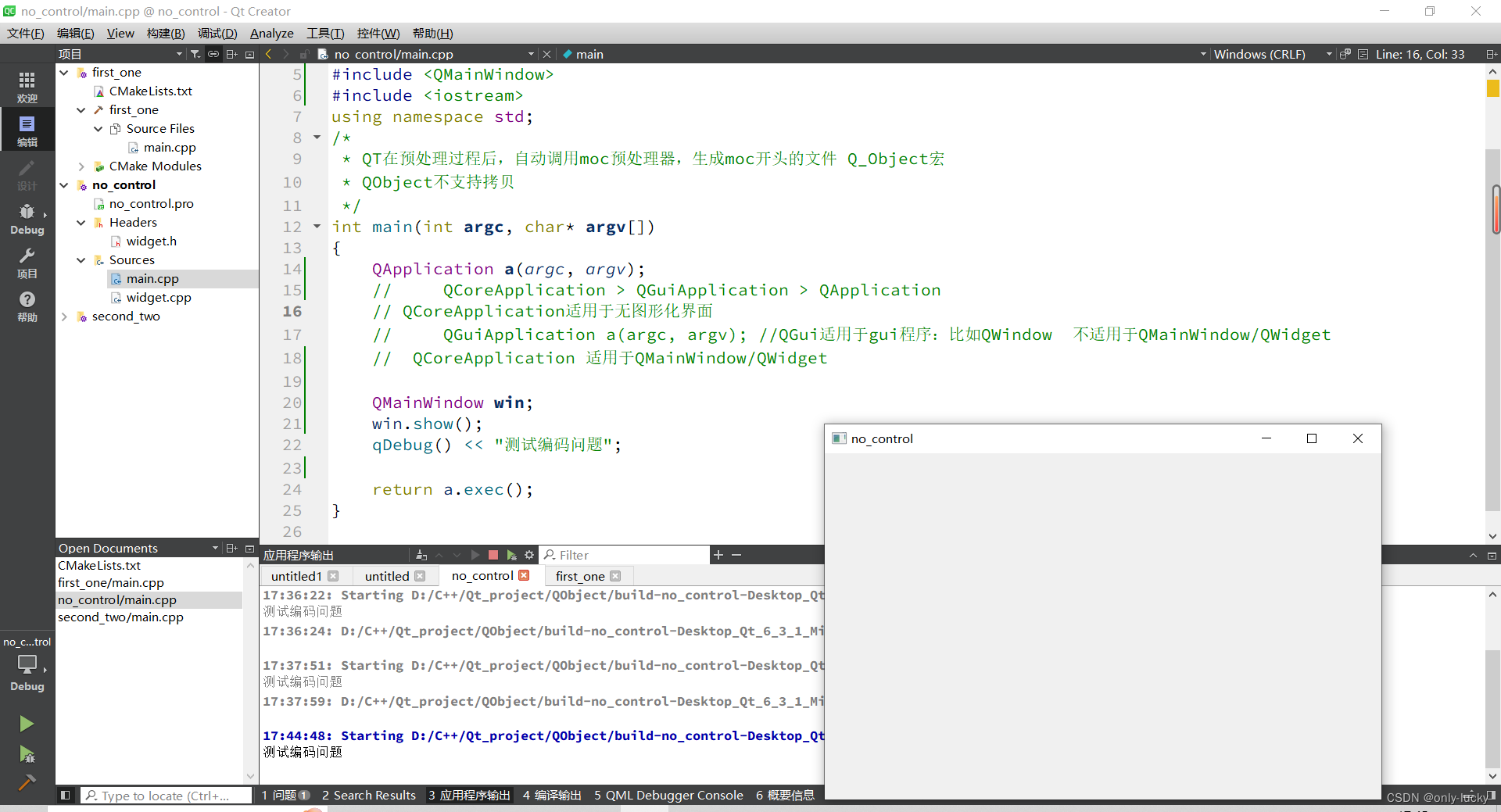Image resolution: width=1501 pixels, height=812 pixels.
Task: Clear the application output with broom icon
Action: click(421, 555)
